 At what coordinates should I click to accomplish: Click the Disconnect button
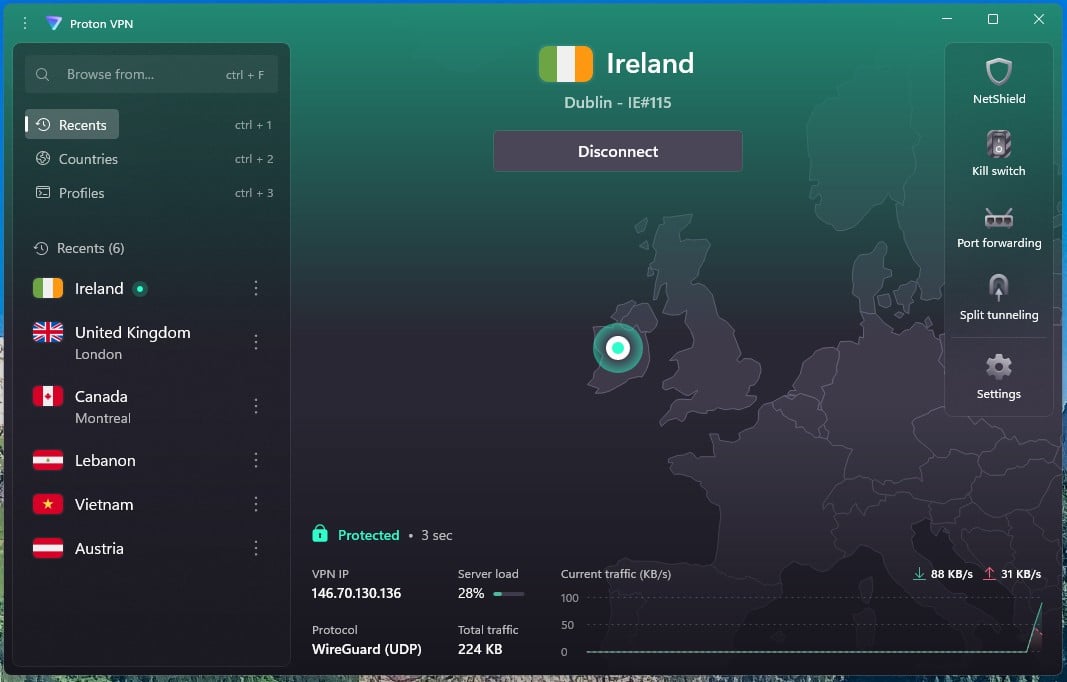[617, 151]
